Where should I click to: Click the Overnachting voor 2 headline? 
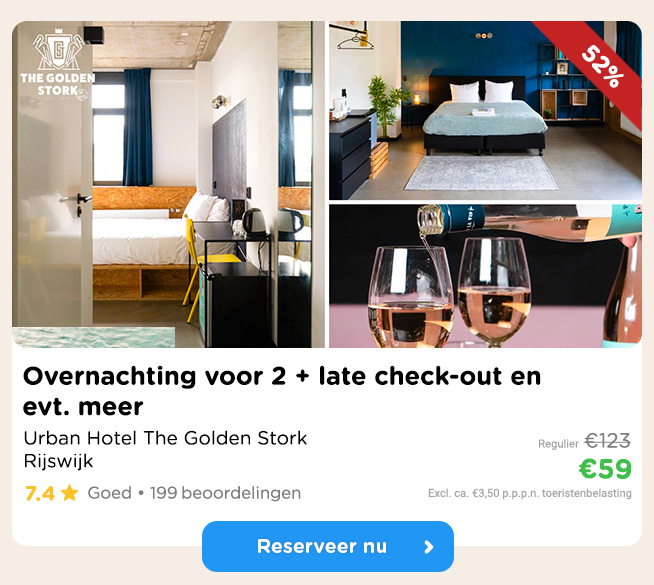[282, 391]
